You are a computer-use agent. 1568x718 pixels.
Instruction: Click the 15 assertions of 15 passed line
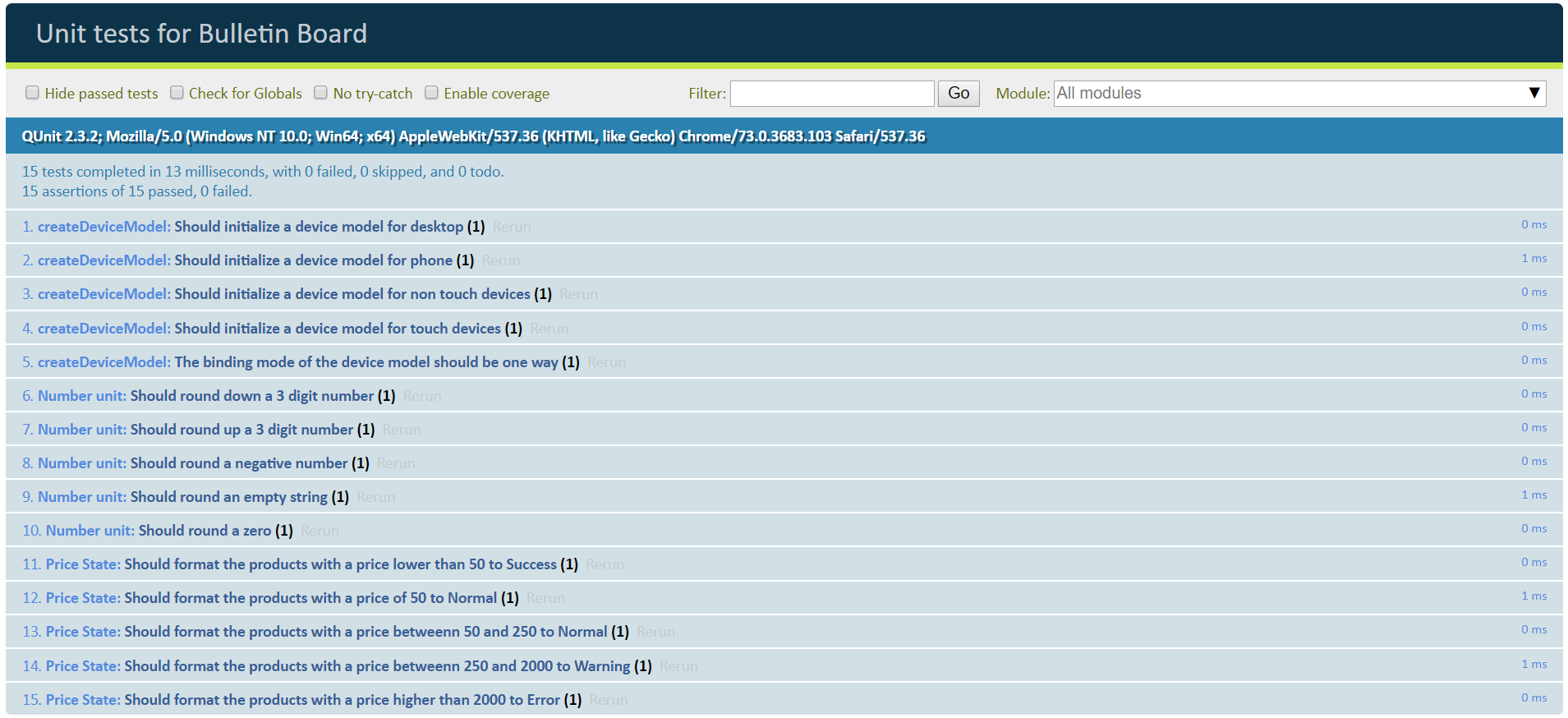point(137,191)
